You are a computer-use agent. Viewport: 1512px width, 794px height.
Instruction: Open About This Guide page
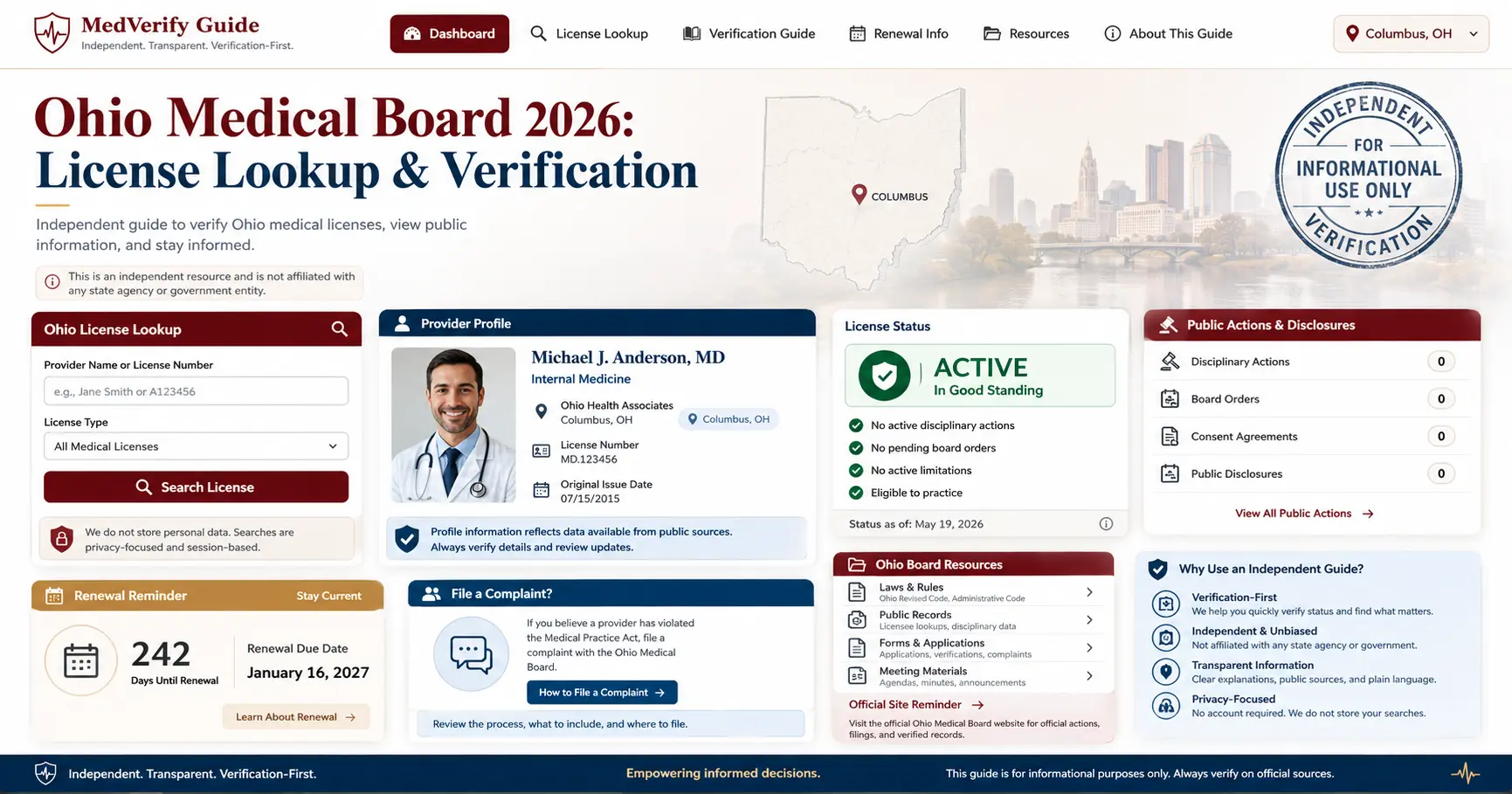(x=1169, y=34)
